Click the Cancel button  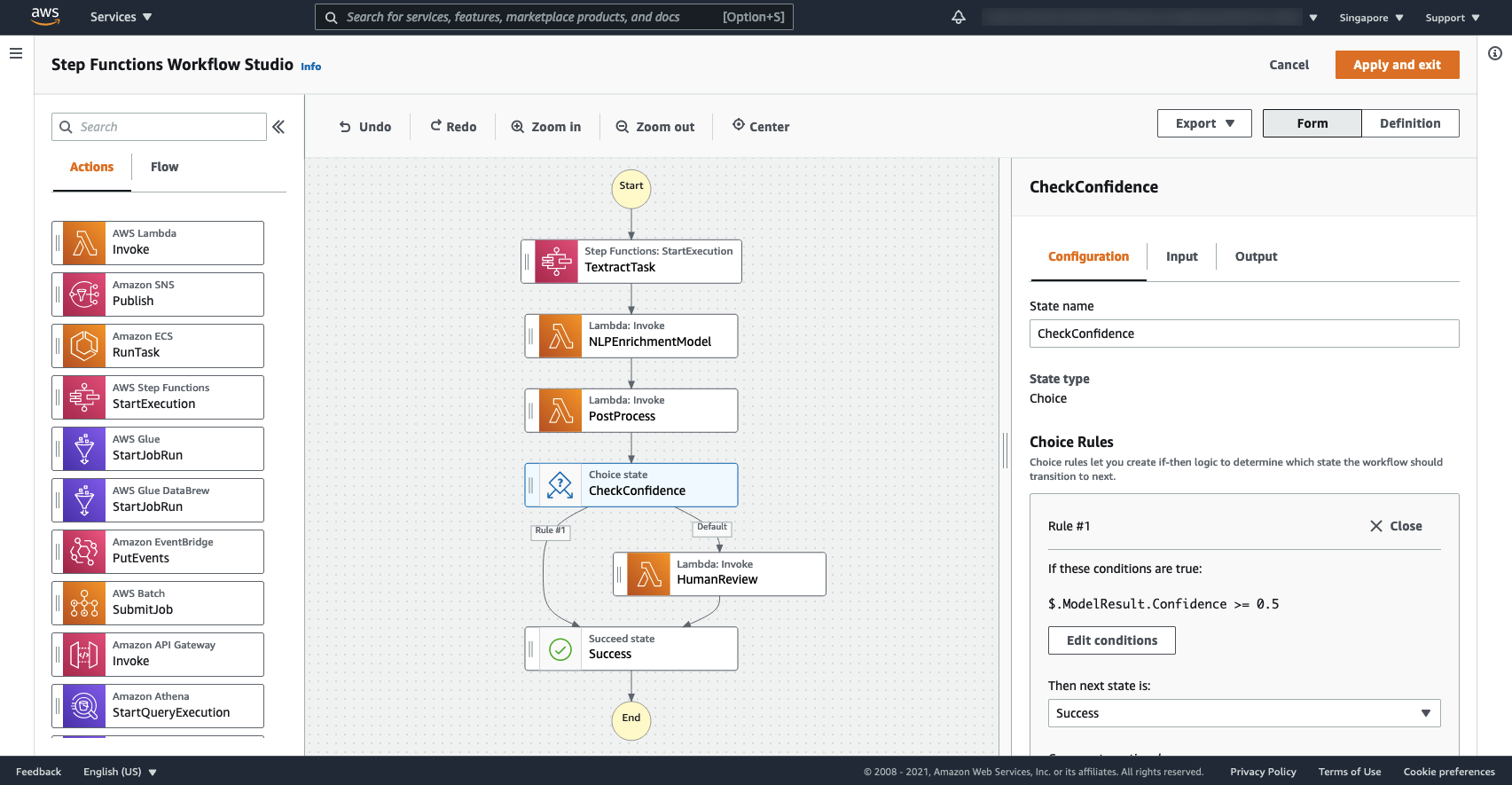1289,65
